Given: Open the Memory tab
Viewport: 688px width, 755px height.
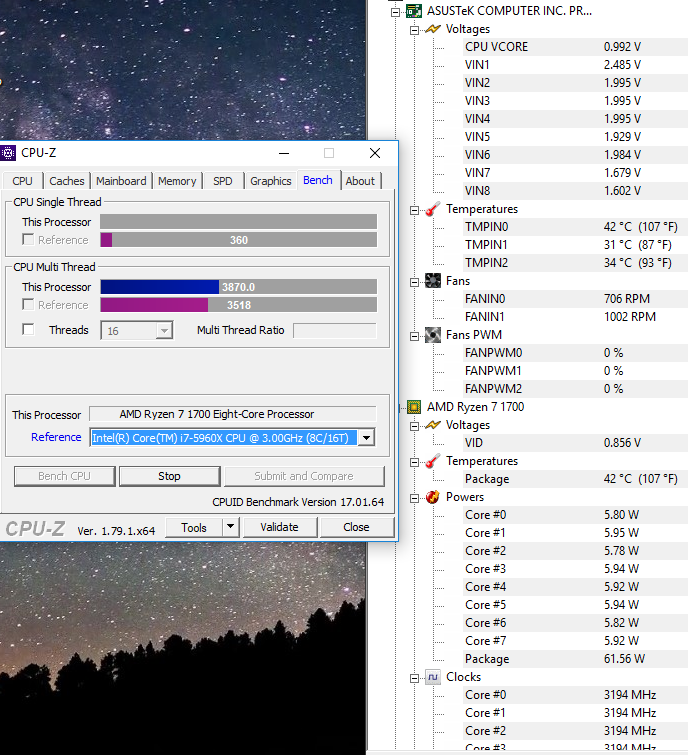Looking at the screenshot, I should tap(177, 181).
